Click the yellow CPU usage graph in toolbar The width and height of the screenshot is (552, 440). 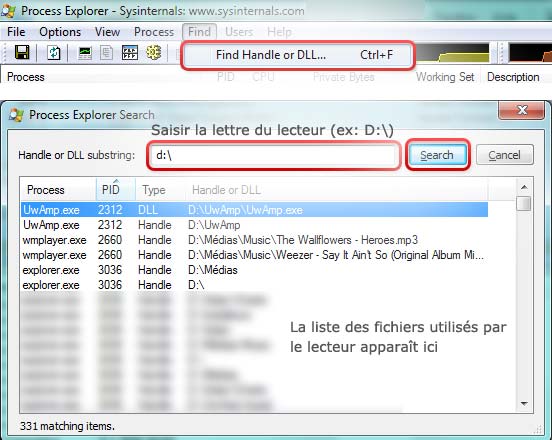[x=452, y=53]
